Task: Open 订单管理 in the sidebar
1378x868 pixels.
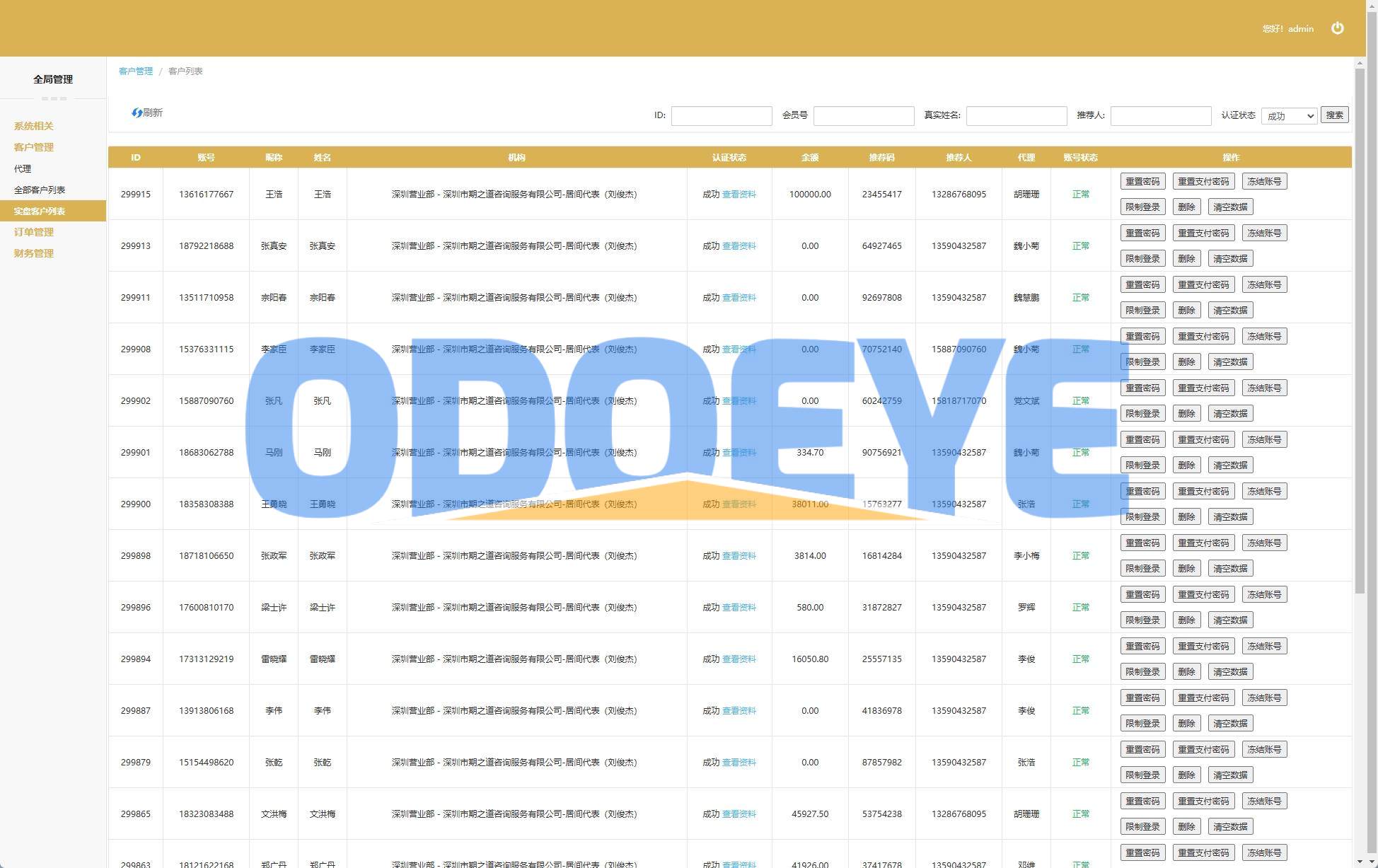Action: (x=34, y=232)
